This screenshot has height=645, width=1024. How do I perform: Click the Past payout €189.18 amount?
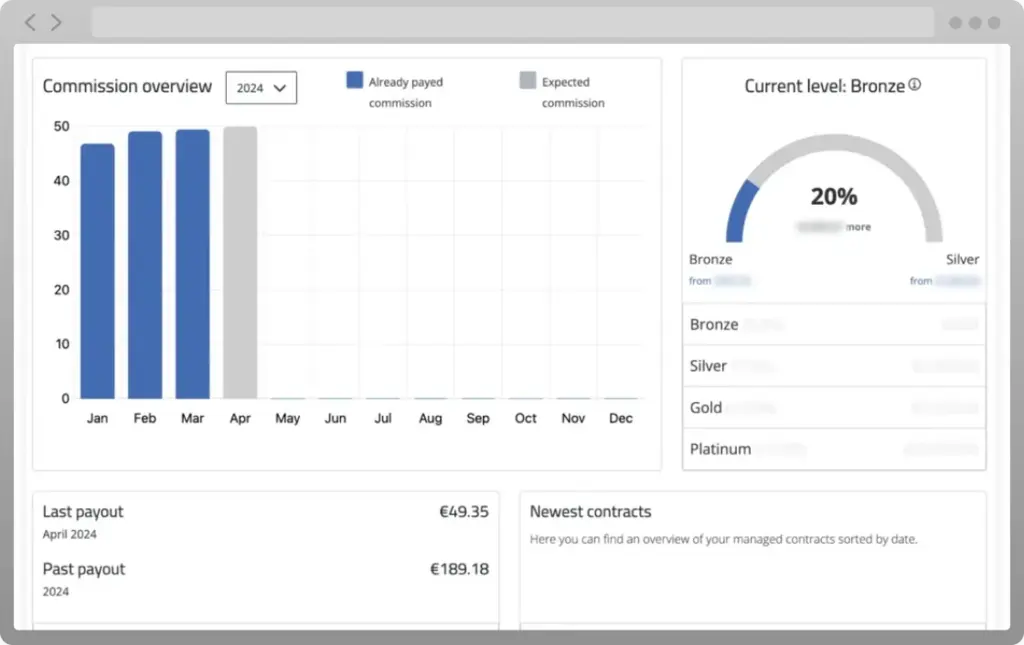pyautogui.click(x=459, y=569)
